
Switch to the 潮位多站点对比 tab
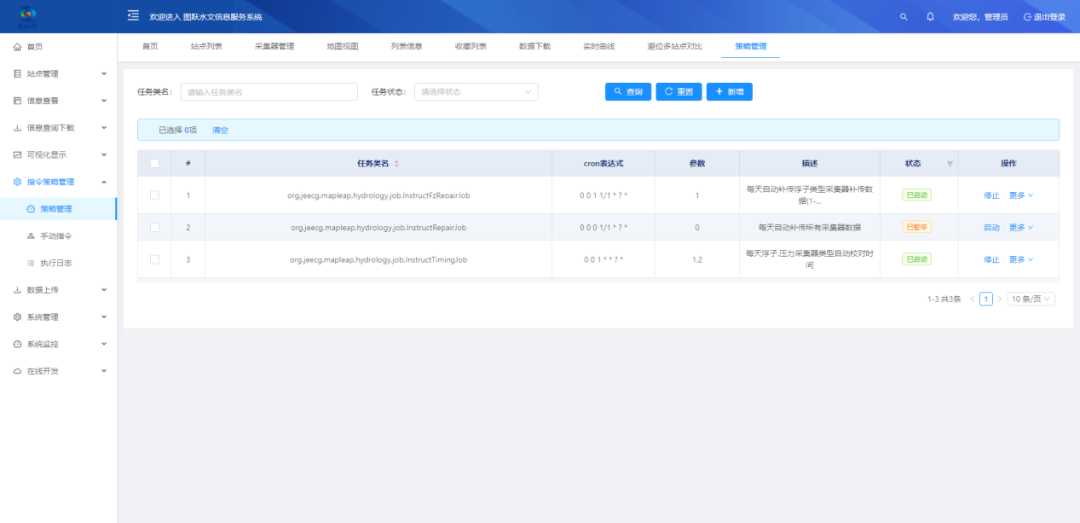coord(675,47)
